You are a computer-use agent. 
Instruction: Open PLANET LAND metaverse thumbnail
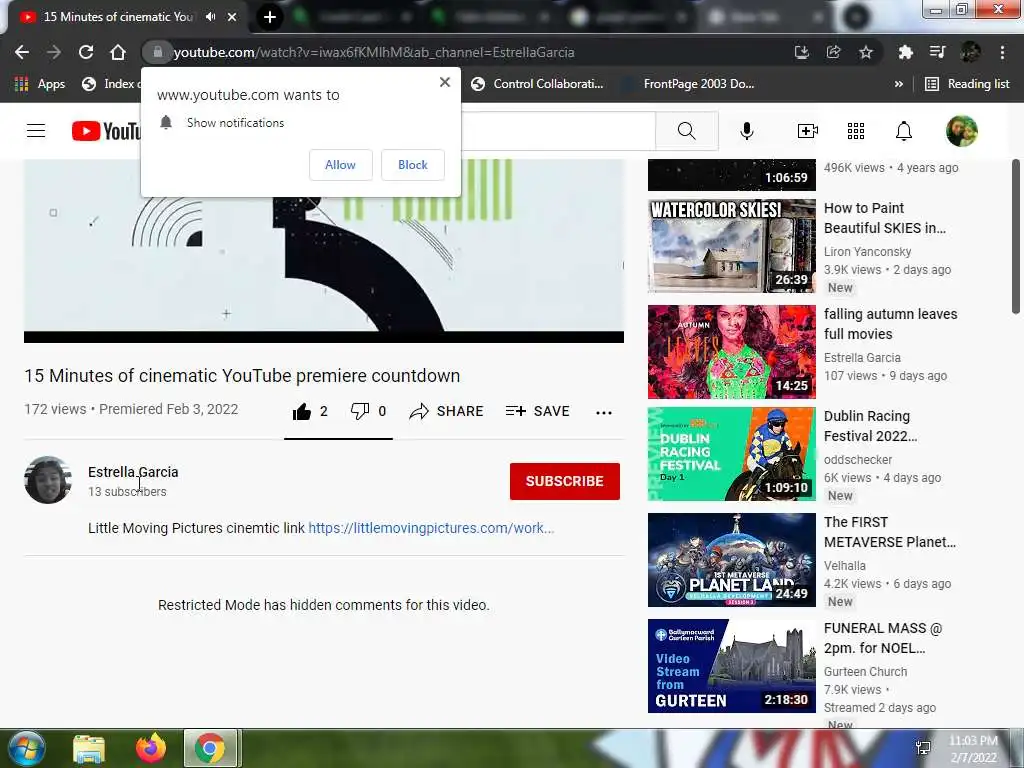click(x=731, y=560)
